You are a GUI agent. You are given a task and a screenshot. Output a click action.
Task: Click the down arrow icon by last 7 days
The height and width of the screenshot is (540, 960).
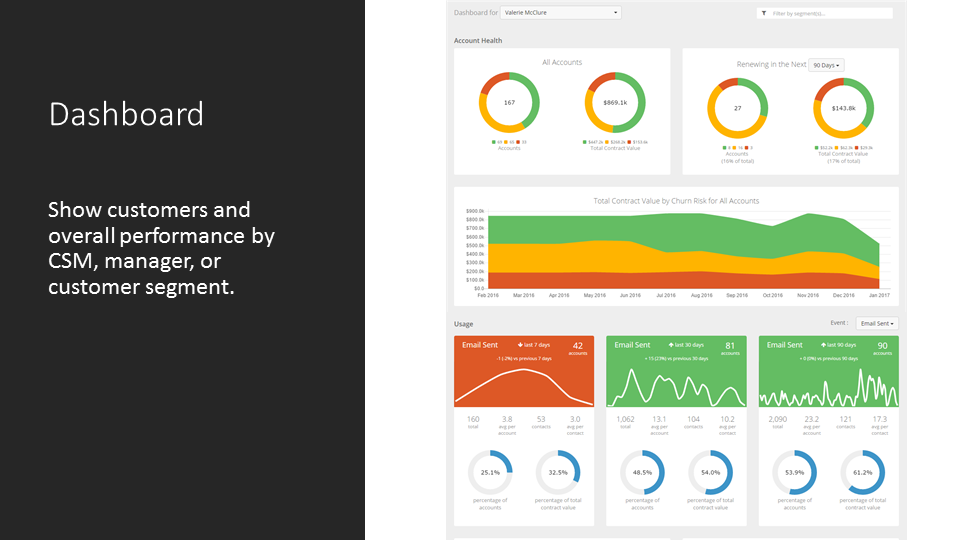click(x=520, y=345)
